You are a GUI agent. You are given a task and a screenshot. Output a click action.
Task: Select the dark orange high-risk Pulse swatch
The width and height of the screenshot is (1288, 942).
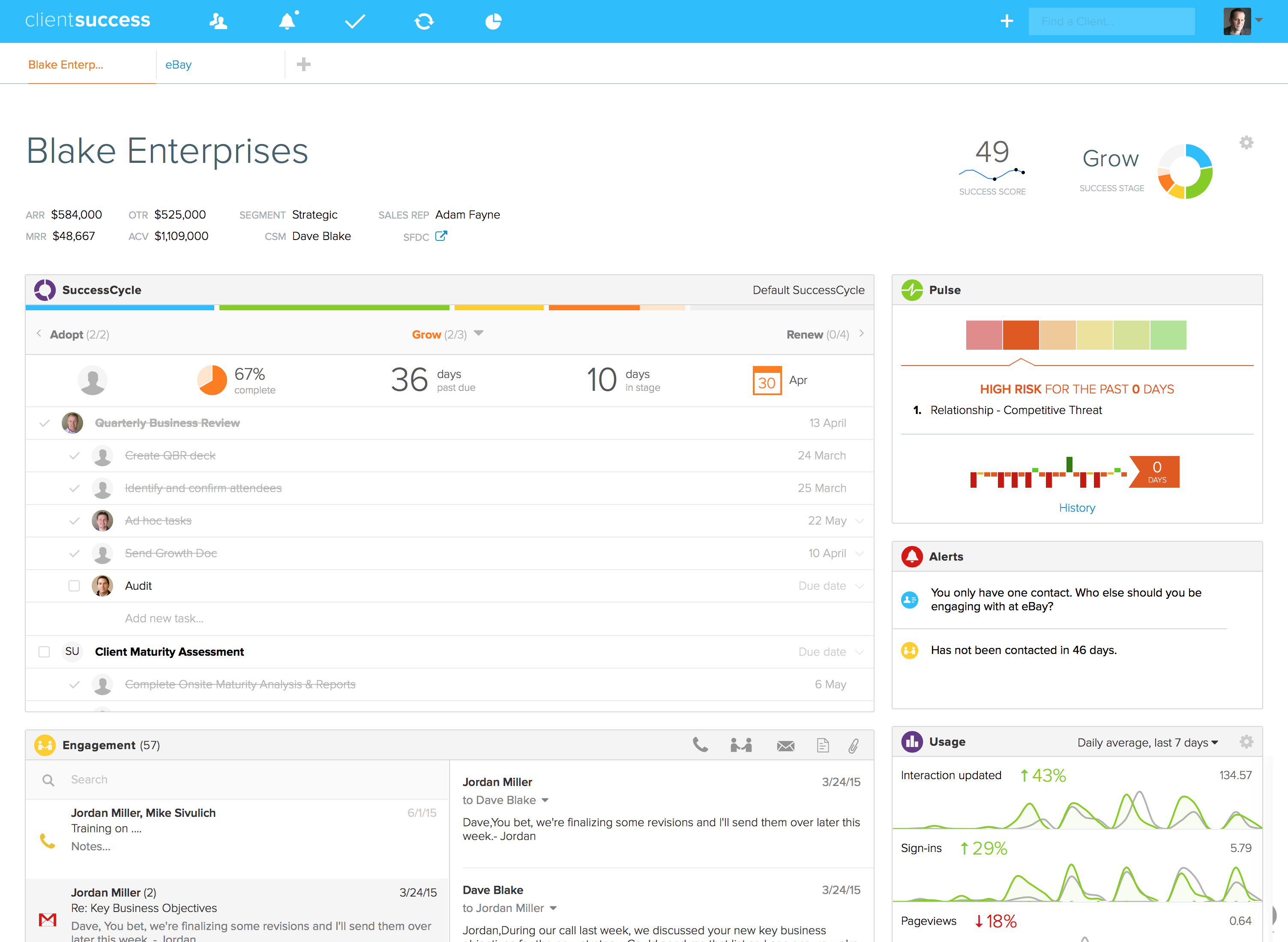(1021, 335)
